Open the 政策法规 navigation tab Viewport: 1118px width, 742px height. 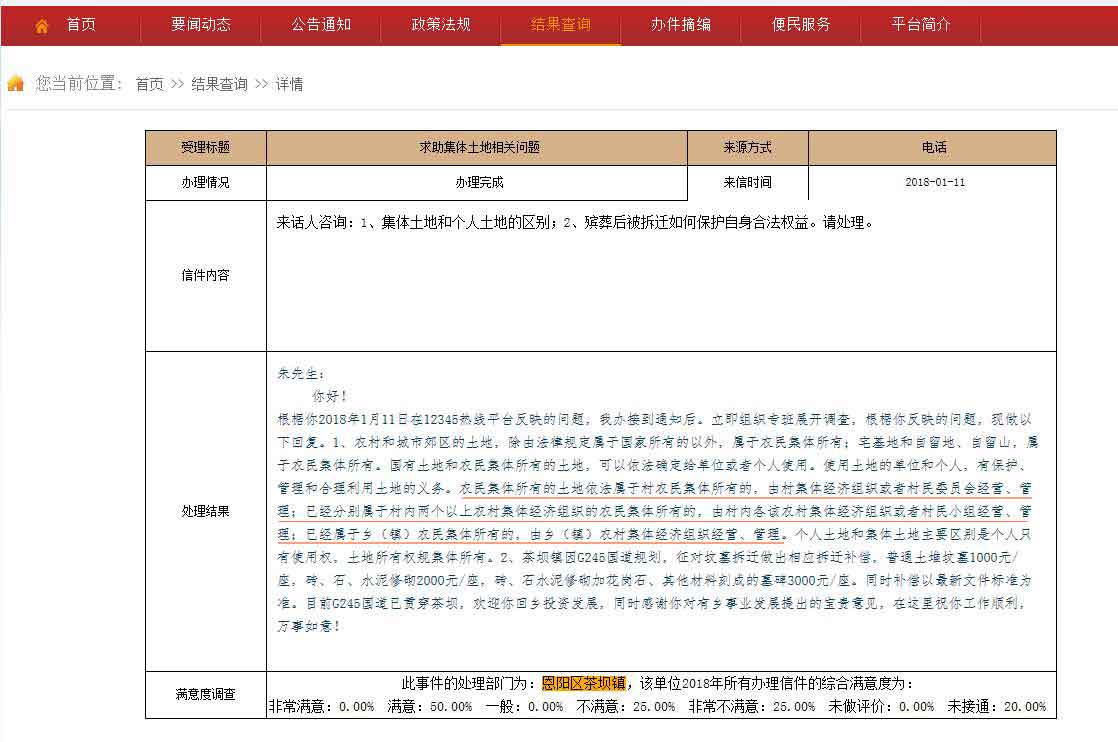(441, 25)
